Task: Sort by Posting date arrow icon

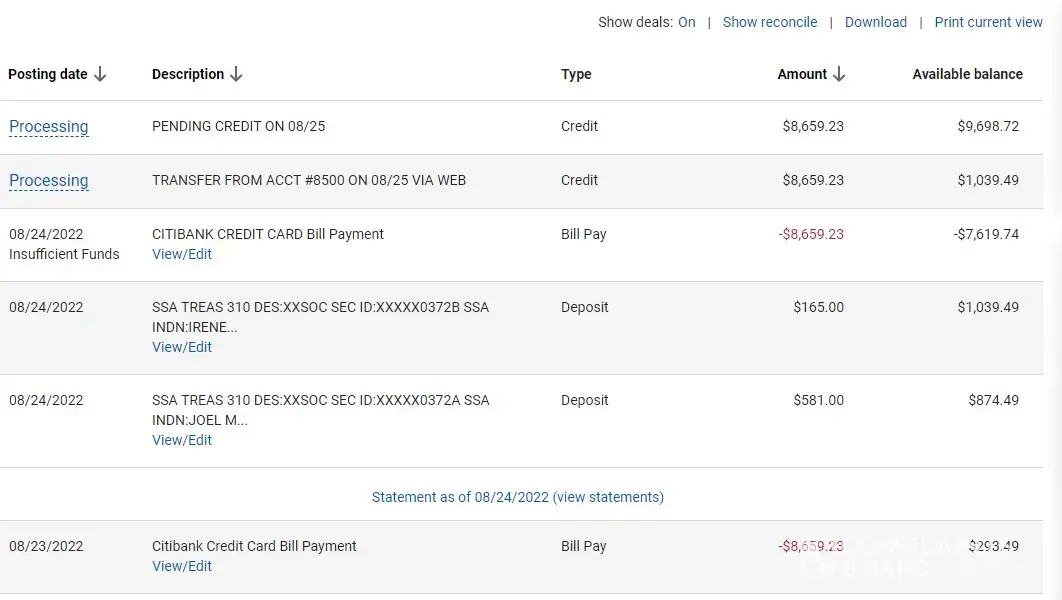Action: pyautogui.click(x=100, y=74)
